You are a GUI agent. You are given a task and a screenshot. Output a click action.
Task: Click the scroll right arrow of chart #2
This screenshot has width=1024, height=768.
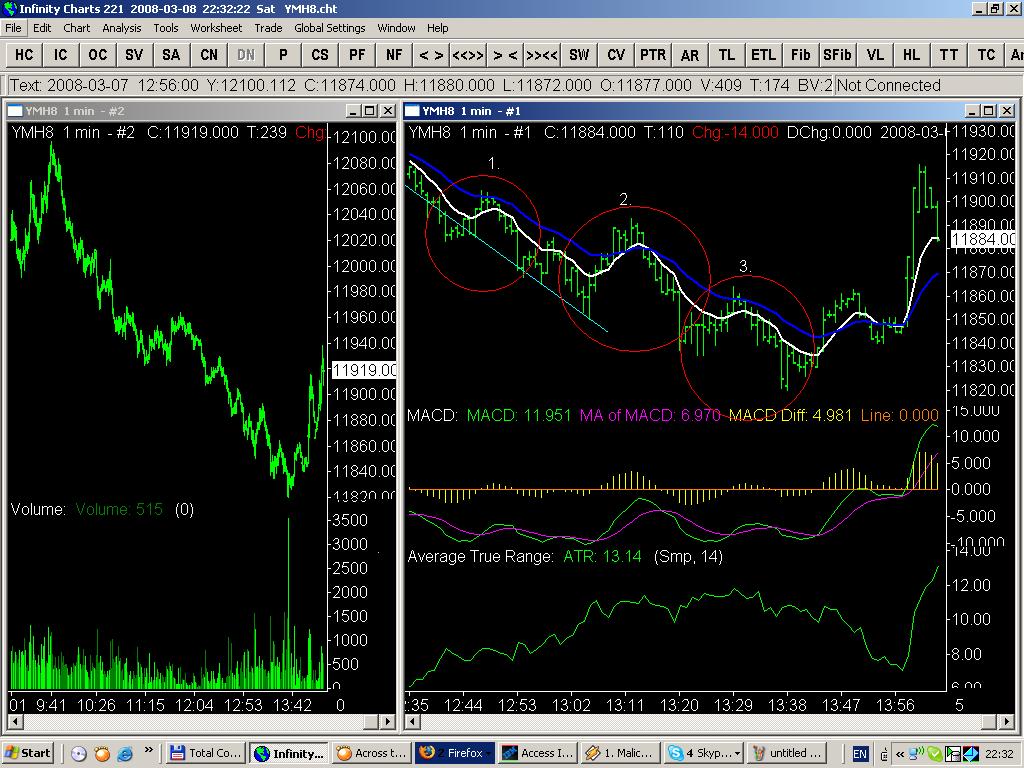coord(388,722)
